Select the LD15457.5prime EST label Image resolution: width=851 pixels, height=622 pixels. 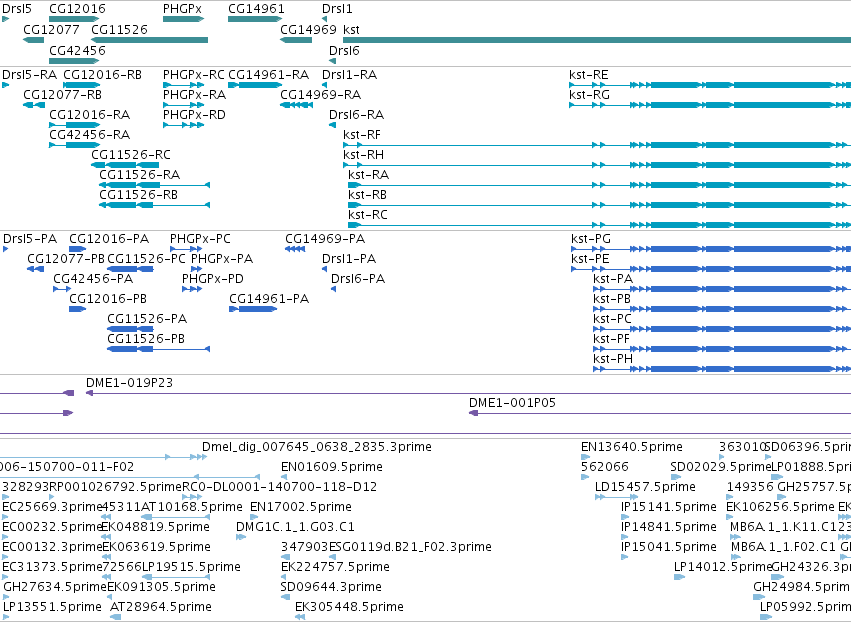645,487
